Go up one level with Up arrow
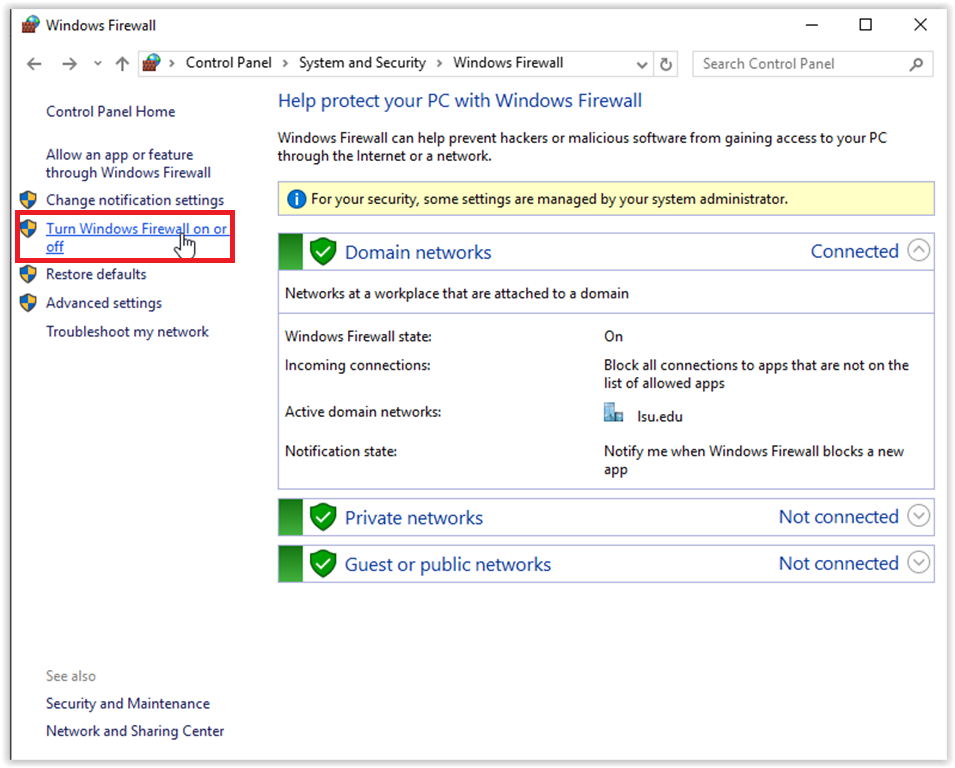955x768 pixels. pos(122,63)
